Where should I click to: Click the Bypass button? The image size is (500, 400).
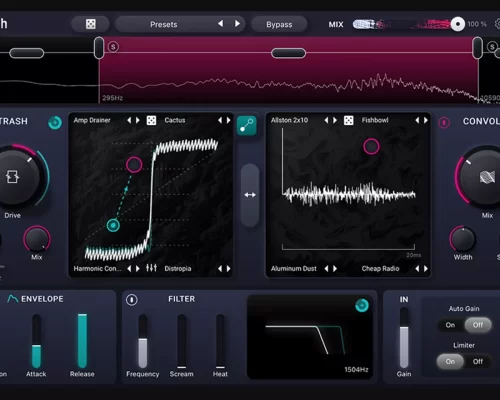[x=279, y=24]
